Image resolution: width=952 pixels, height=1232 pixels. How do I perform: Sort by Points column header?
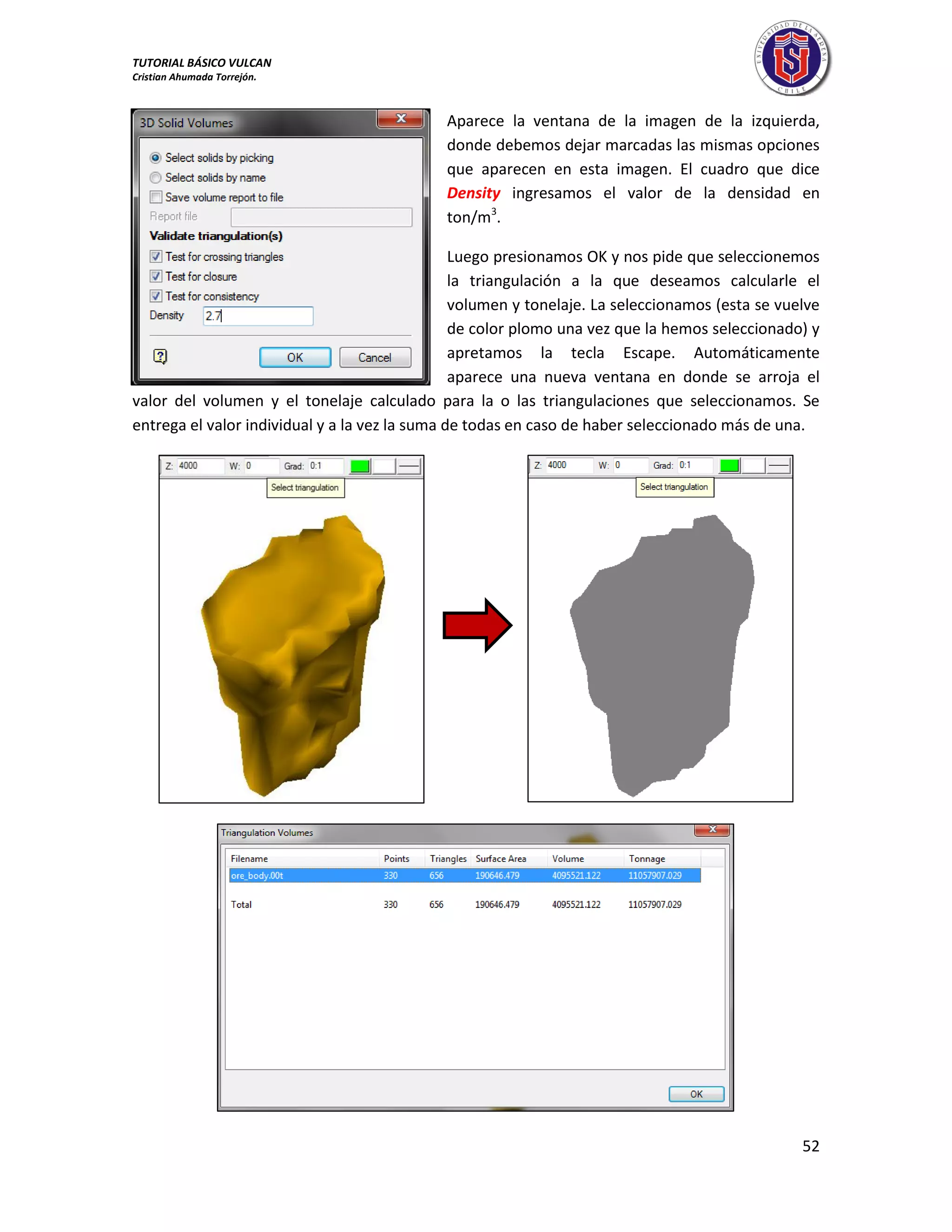pos(402,859)
